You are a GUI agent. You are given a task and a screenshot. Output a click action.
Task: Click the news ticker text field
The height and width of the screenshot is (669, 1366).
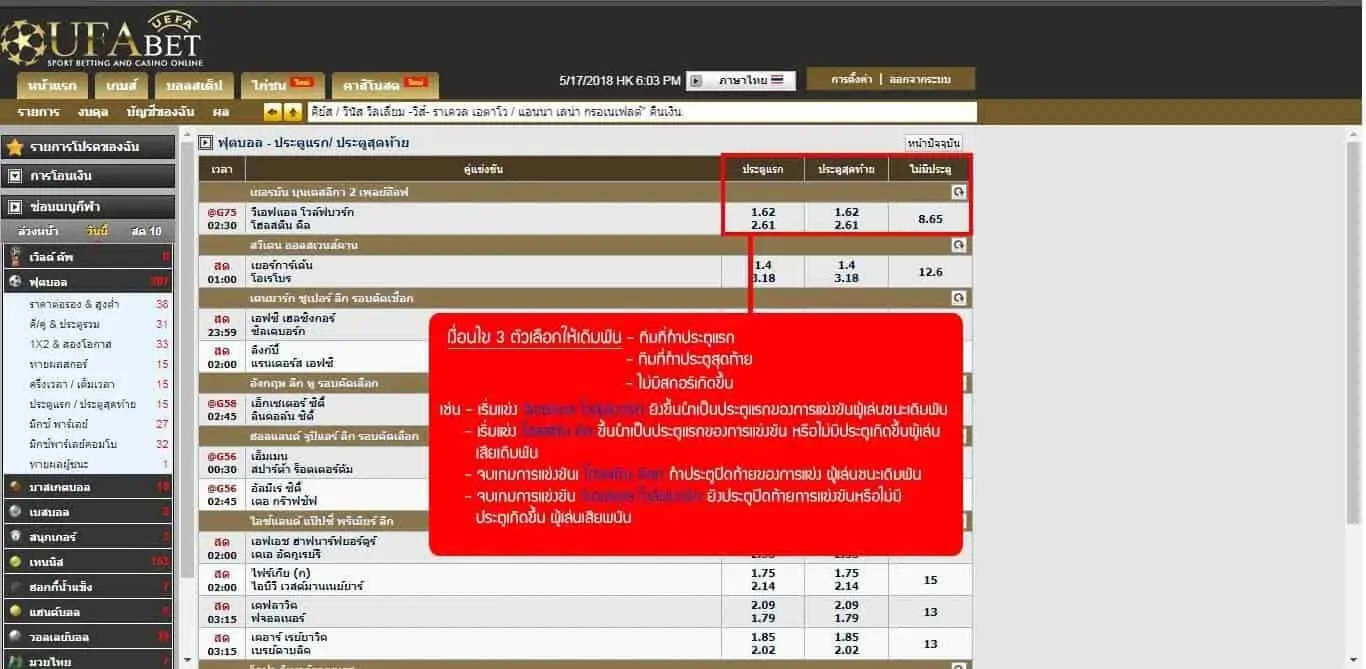pos(642,112)
